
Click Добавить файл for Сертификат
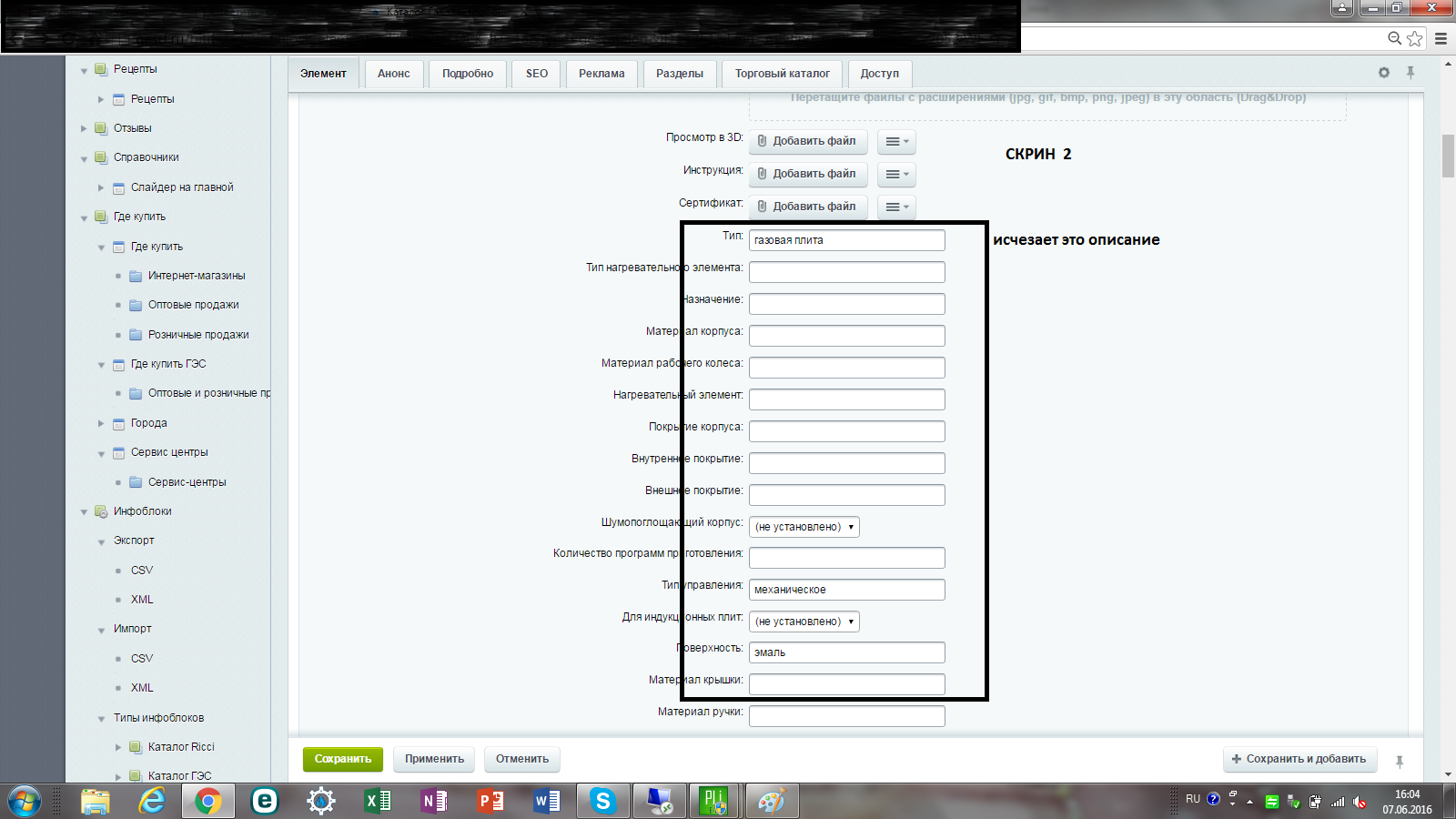[808, 207]
